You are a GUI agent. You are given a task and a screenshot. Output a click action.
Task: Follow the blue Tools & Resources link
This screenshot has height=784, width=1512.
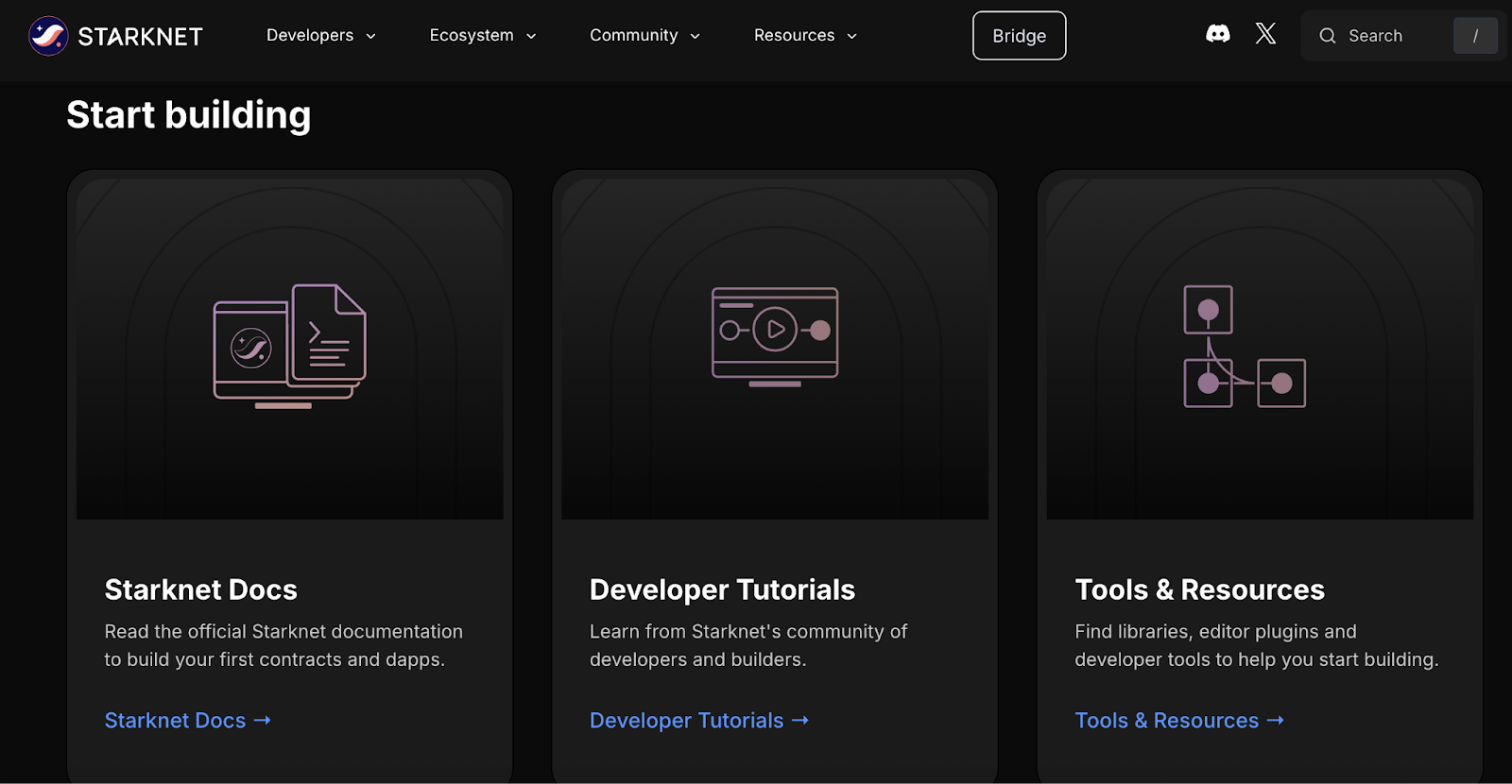click(1166, 721)
